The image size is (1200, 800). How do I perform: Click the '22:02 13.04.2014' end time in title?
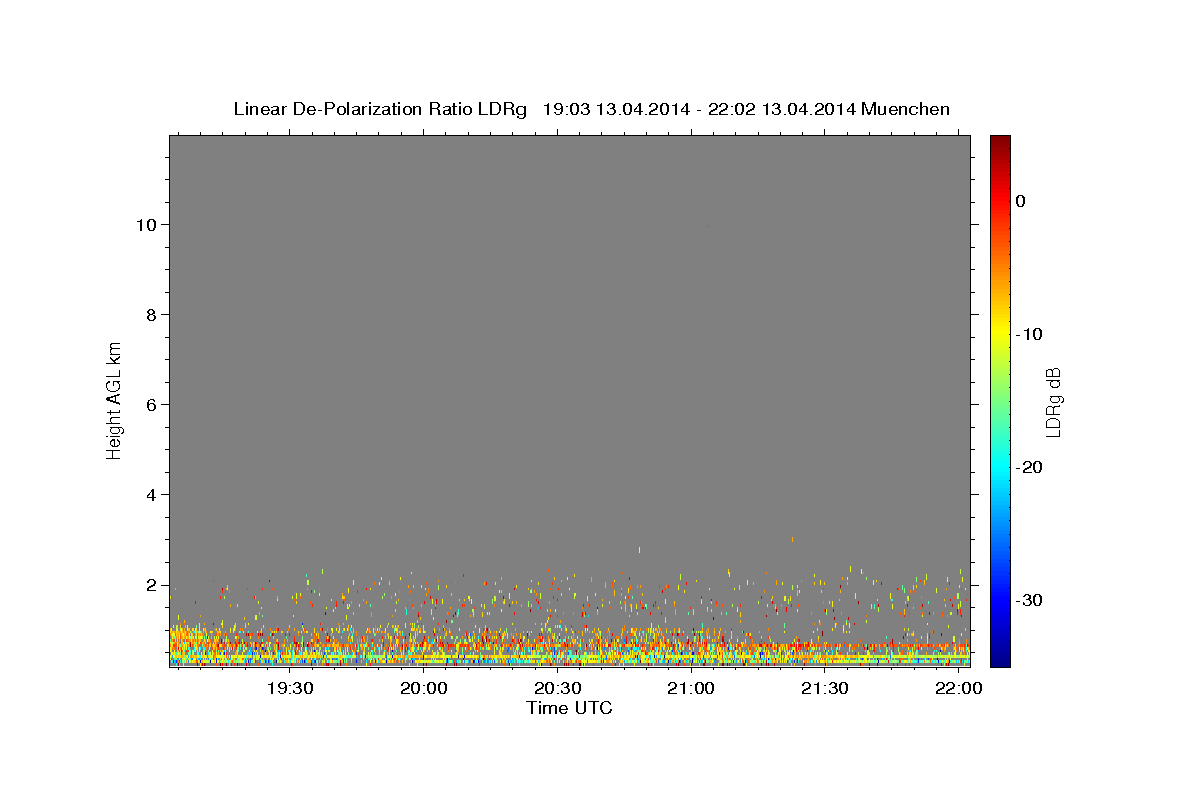coord(782,109)
